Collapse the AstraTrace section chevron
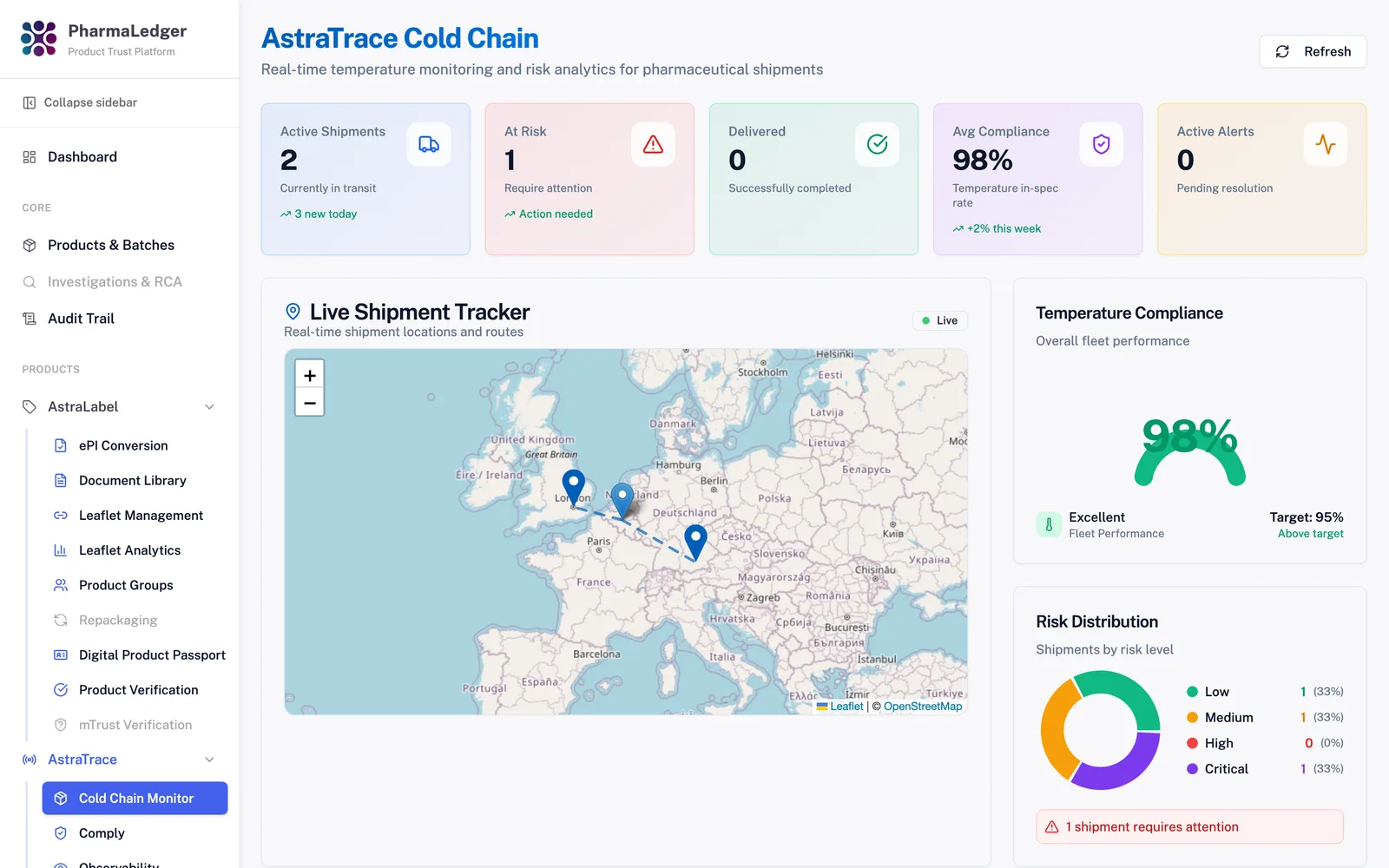The height and width of the screenshot is (868, 1389). [x=209, y=759]
